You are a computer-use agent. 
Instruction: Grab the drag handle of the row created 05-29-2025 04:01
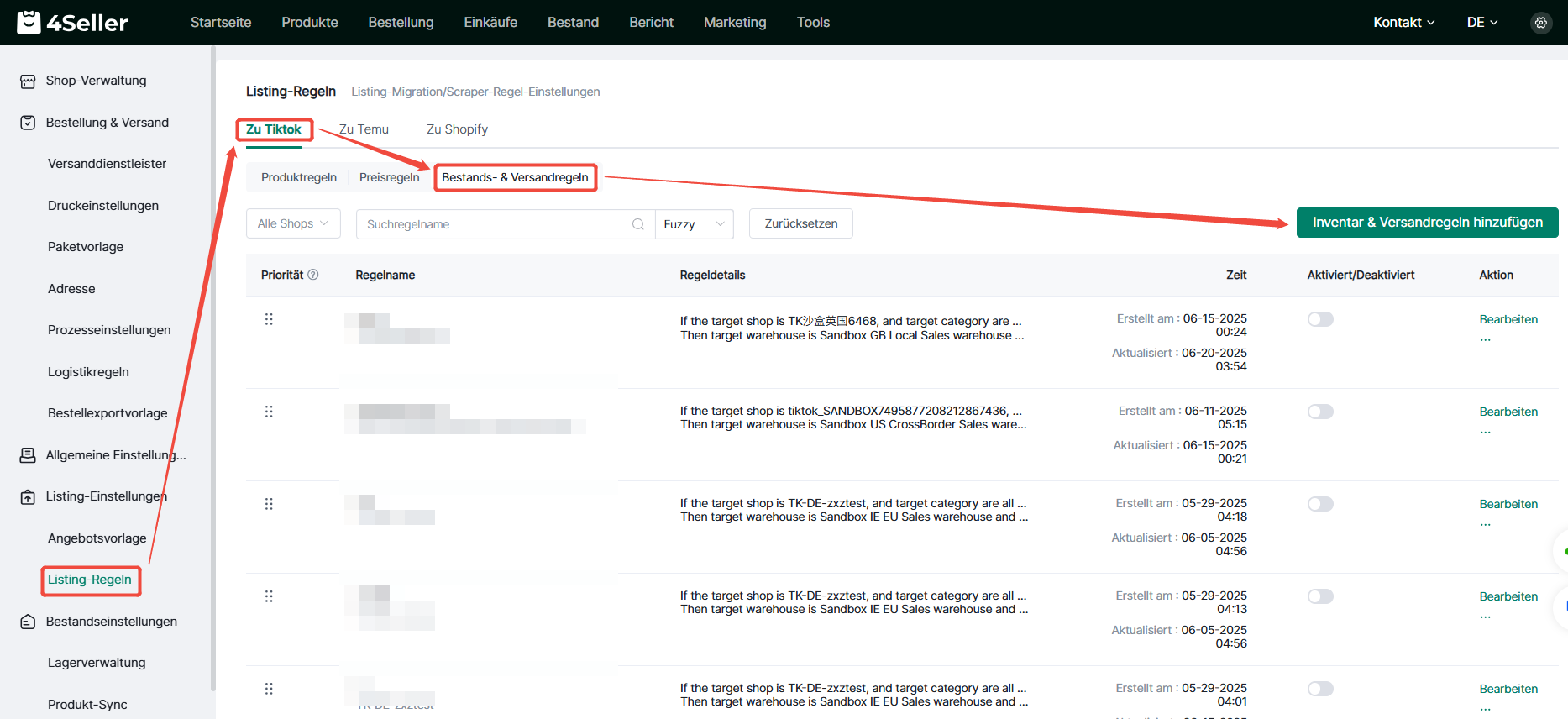(x=269, y=689)
